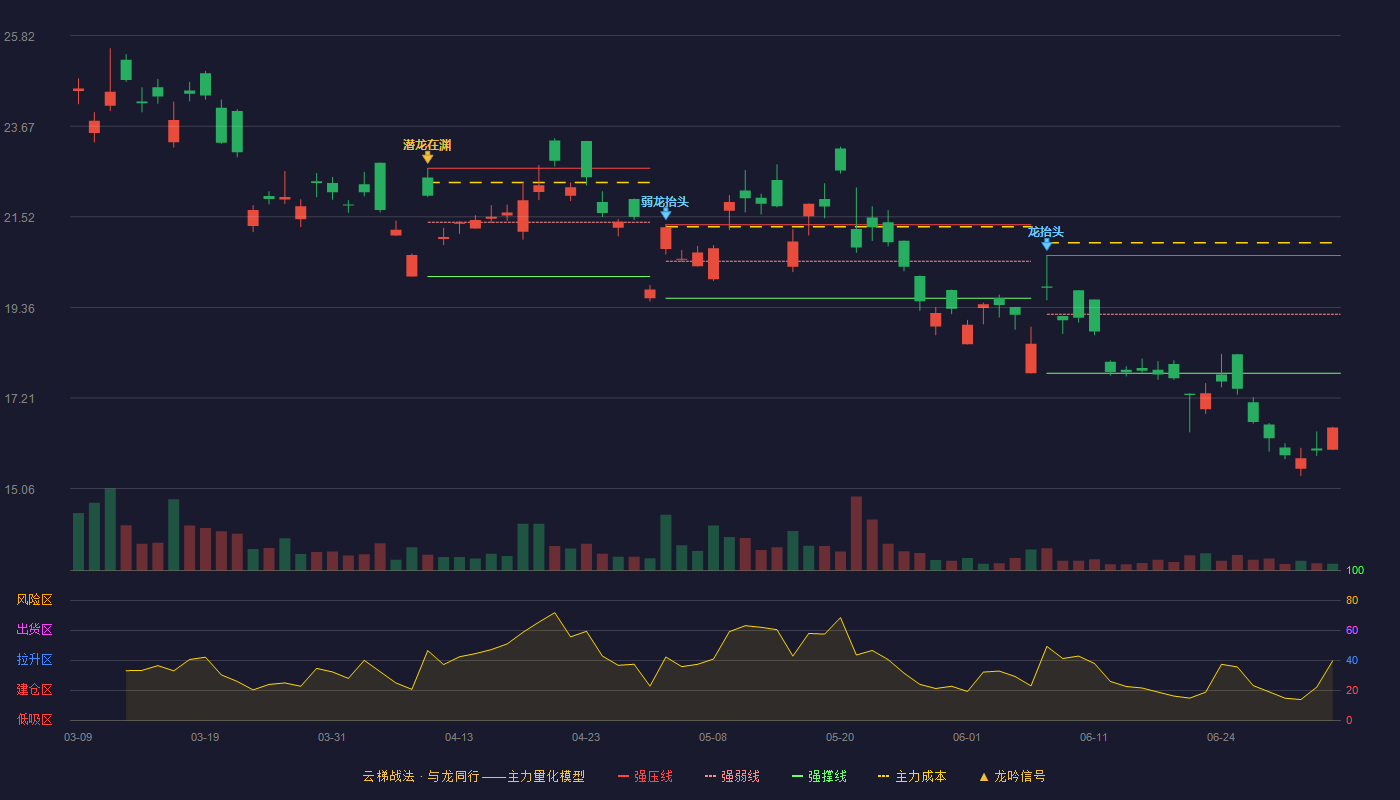Image resolution: width=1400 pixels, height=800 pixels.
Task: Click the 06-24 date label
Action: coord(1221,737)
